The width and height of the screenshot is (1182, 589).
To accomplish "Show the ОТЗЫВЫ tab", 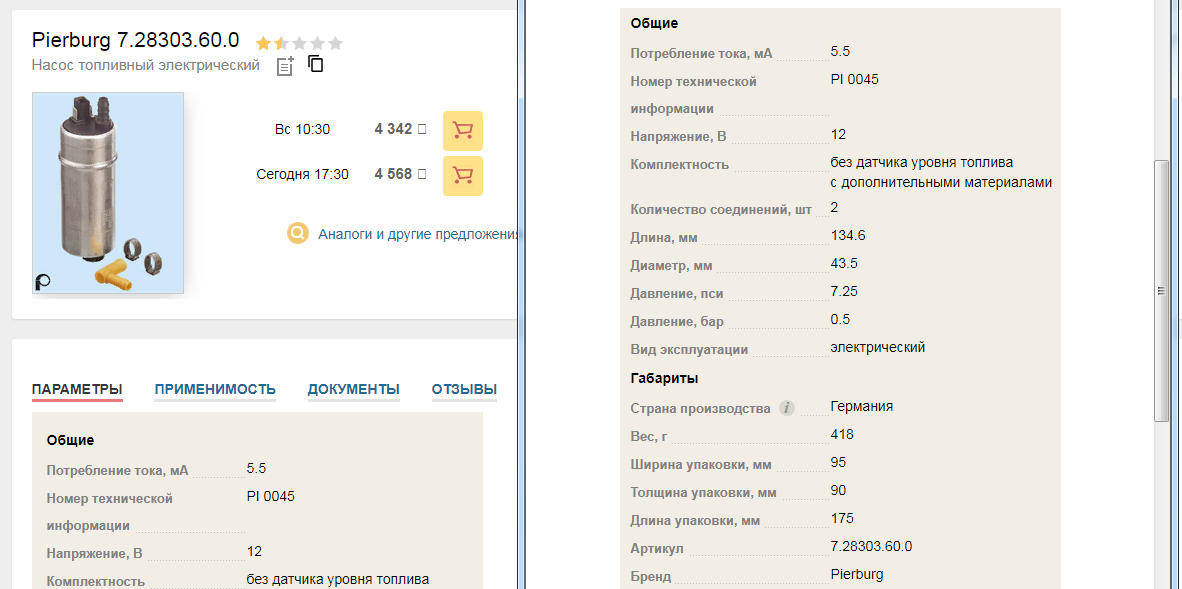I will [x=464, y=389].
